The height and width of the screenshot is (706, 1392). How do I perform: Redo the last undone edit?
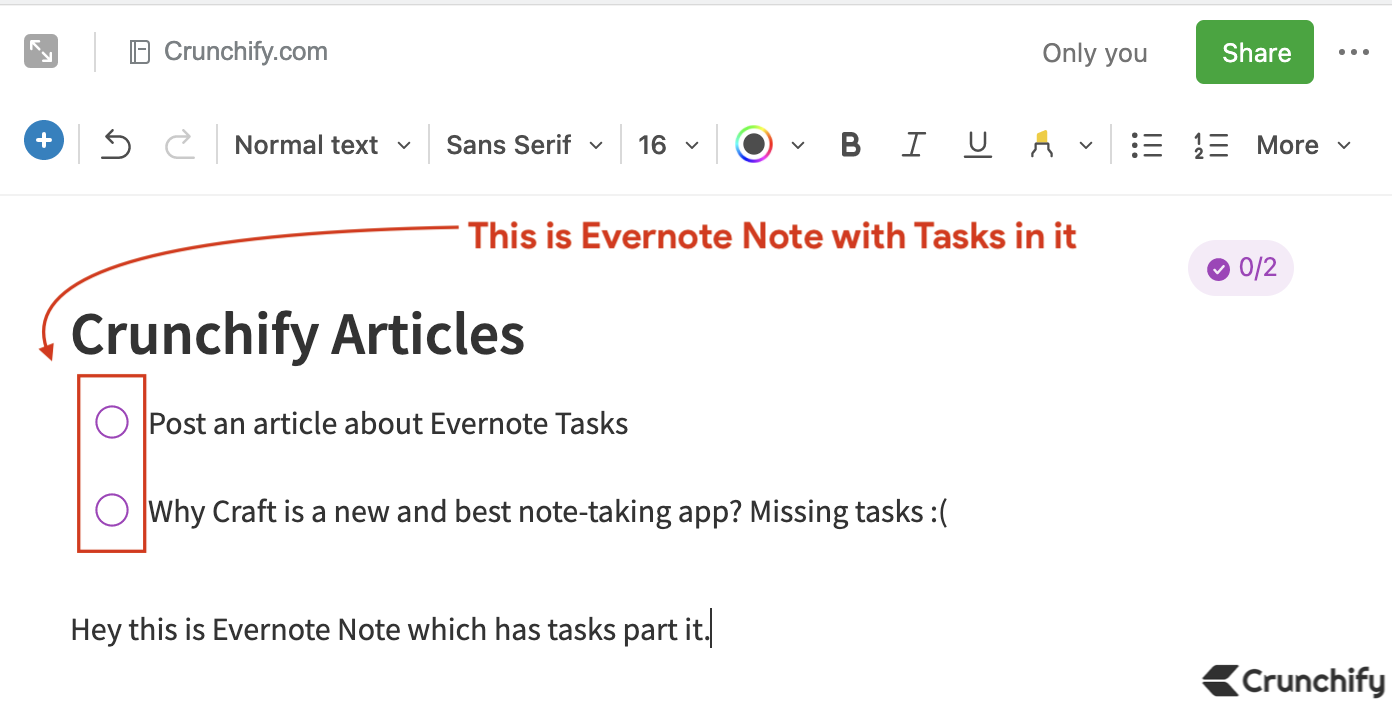pos(179,145)
